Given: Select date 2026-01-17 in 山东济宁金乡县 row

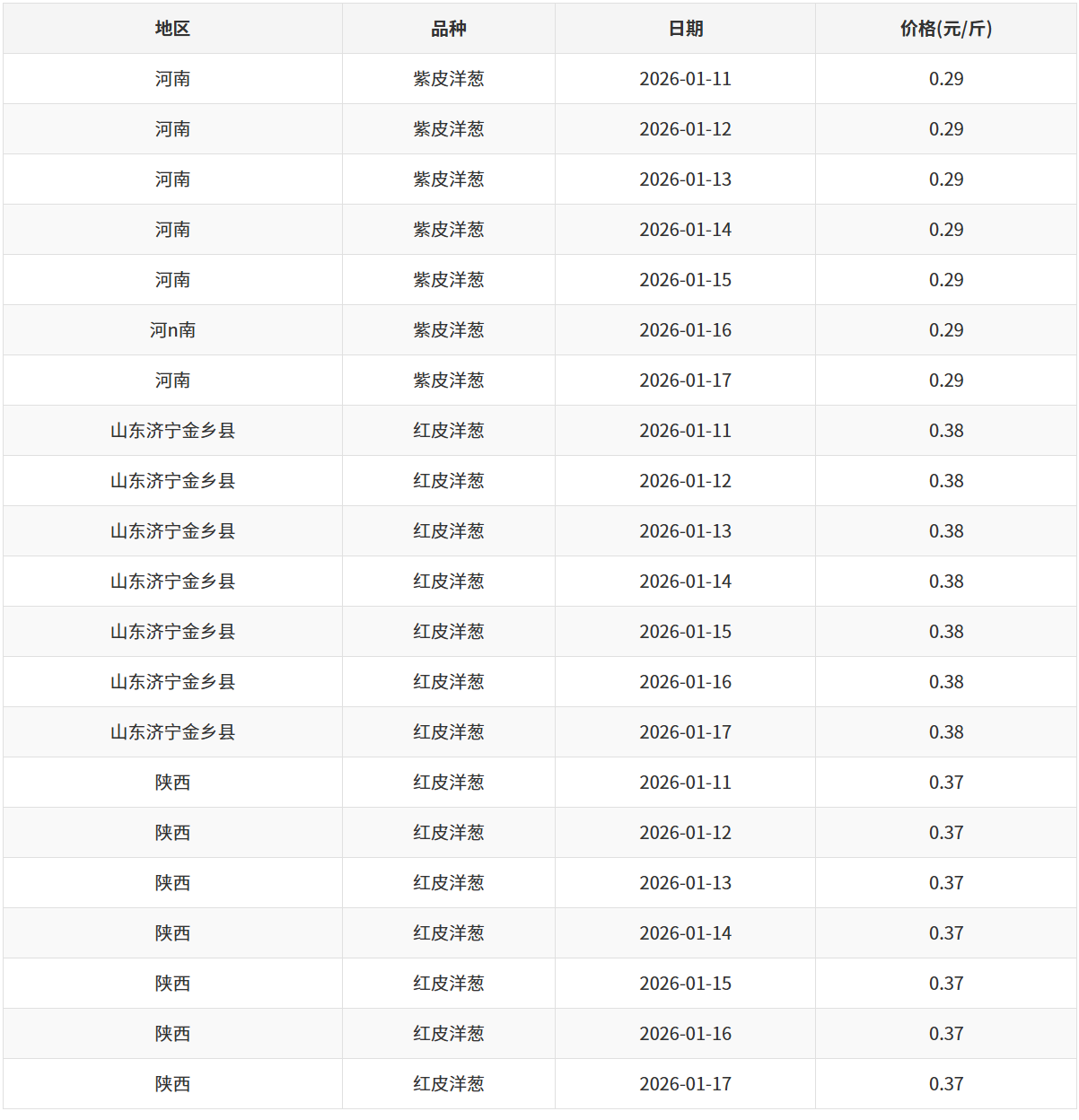Looking at the screenshot, I should 685,732.
